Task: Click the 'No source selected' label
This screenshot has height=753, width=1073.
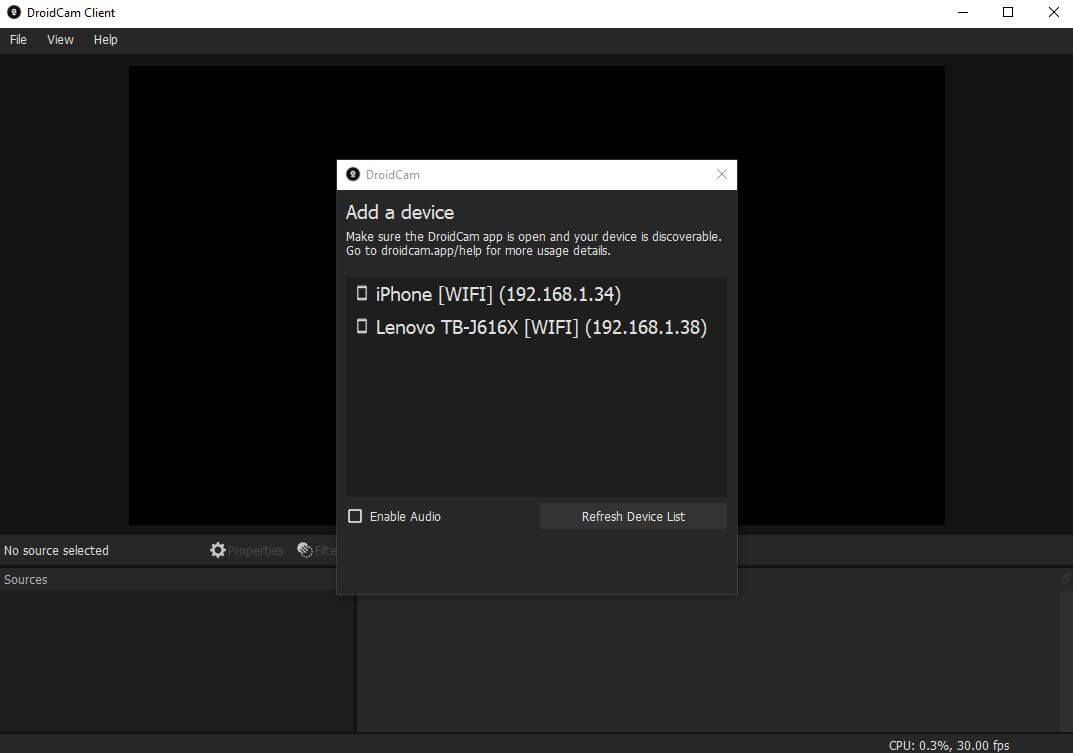Action: pyautogui.click(x=57, y=551)
